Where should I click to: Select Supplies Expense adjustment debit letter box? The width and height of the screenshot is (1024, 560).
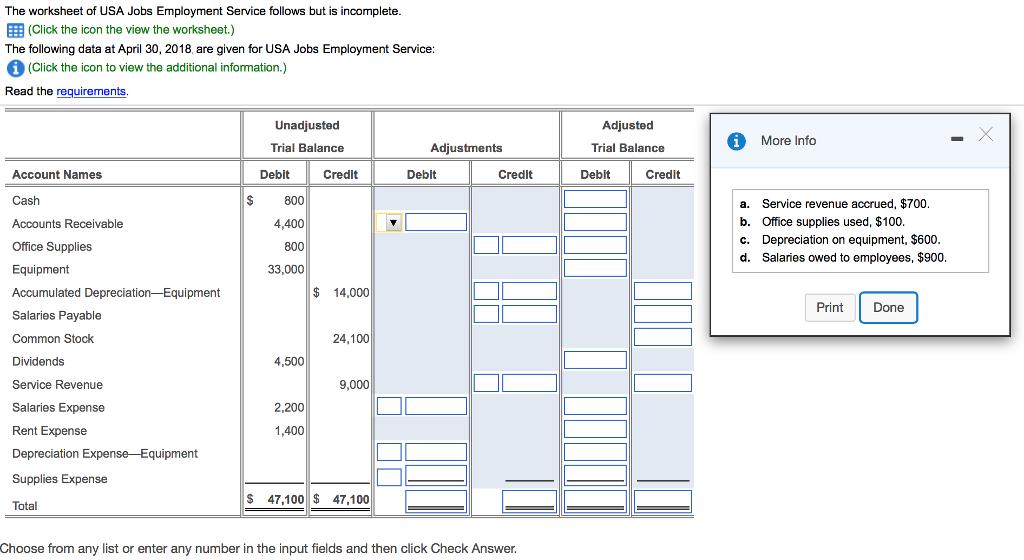click(389, 477)
